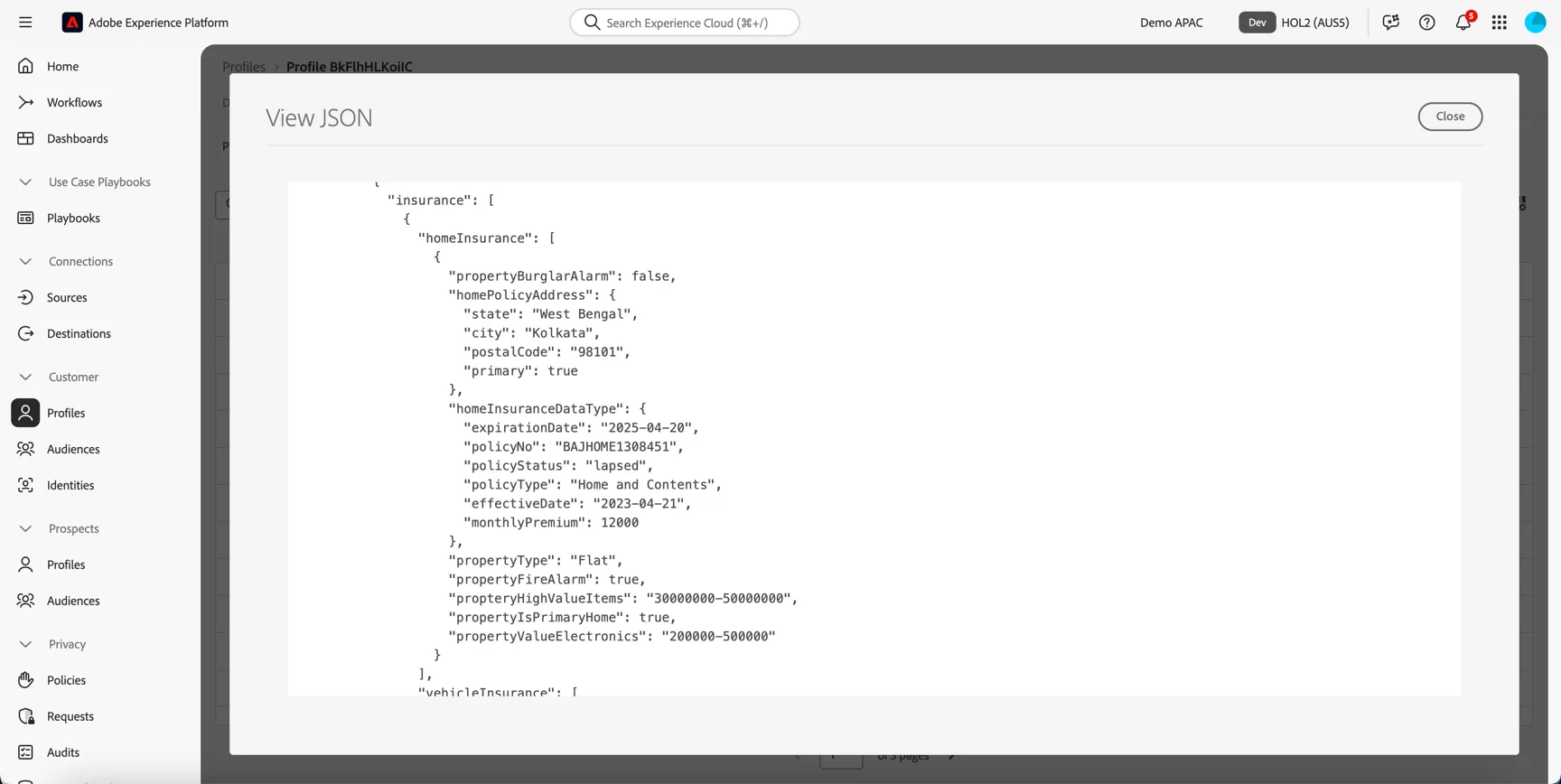
Task: Go to Requests in Privacy
Action: [70, 716]
